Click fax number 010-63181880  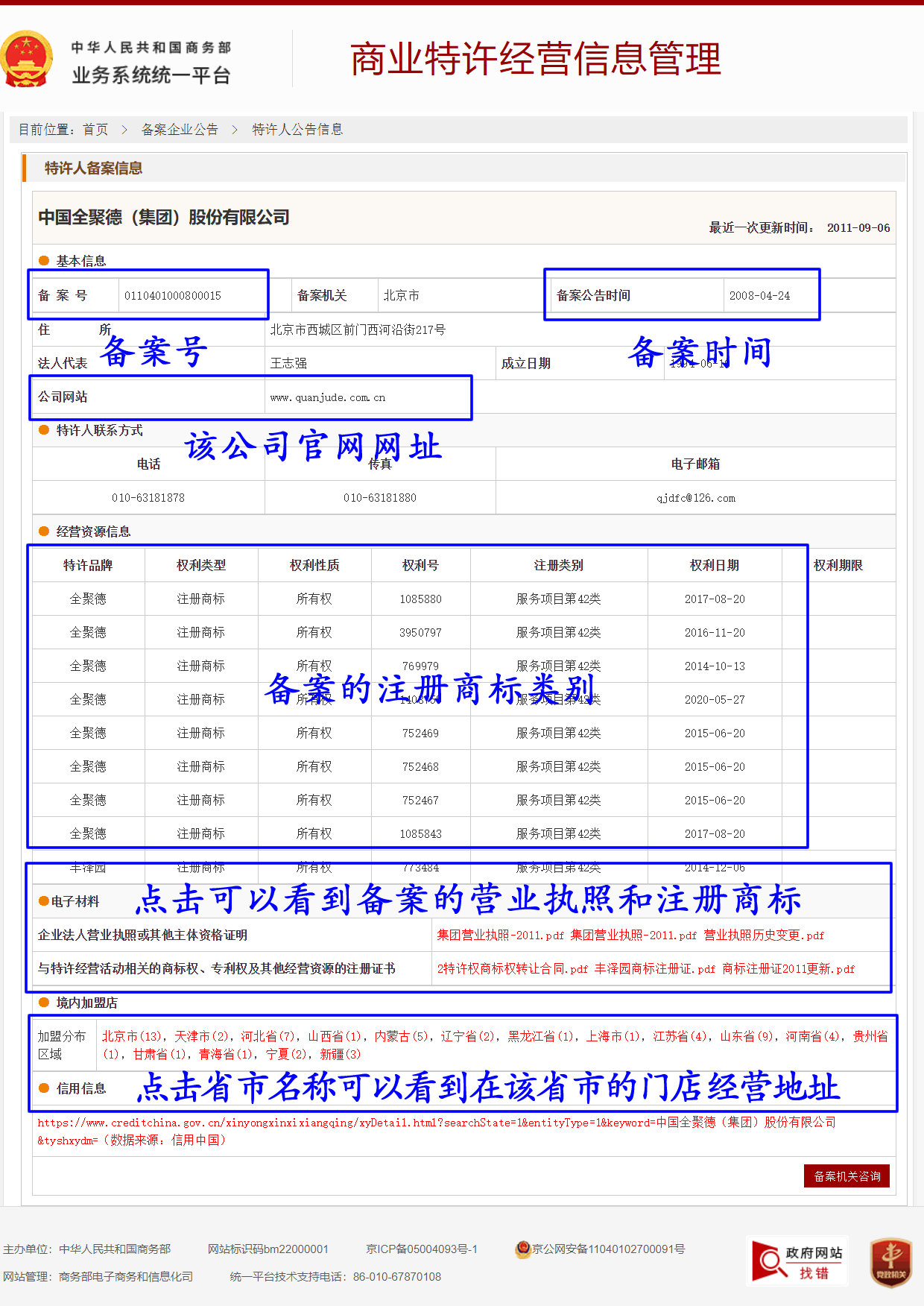tap(380, 498)
